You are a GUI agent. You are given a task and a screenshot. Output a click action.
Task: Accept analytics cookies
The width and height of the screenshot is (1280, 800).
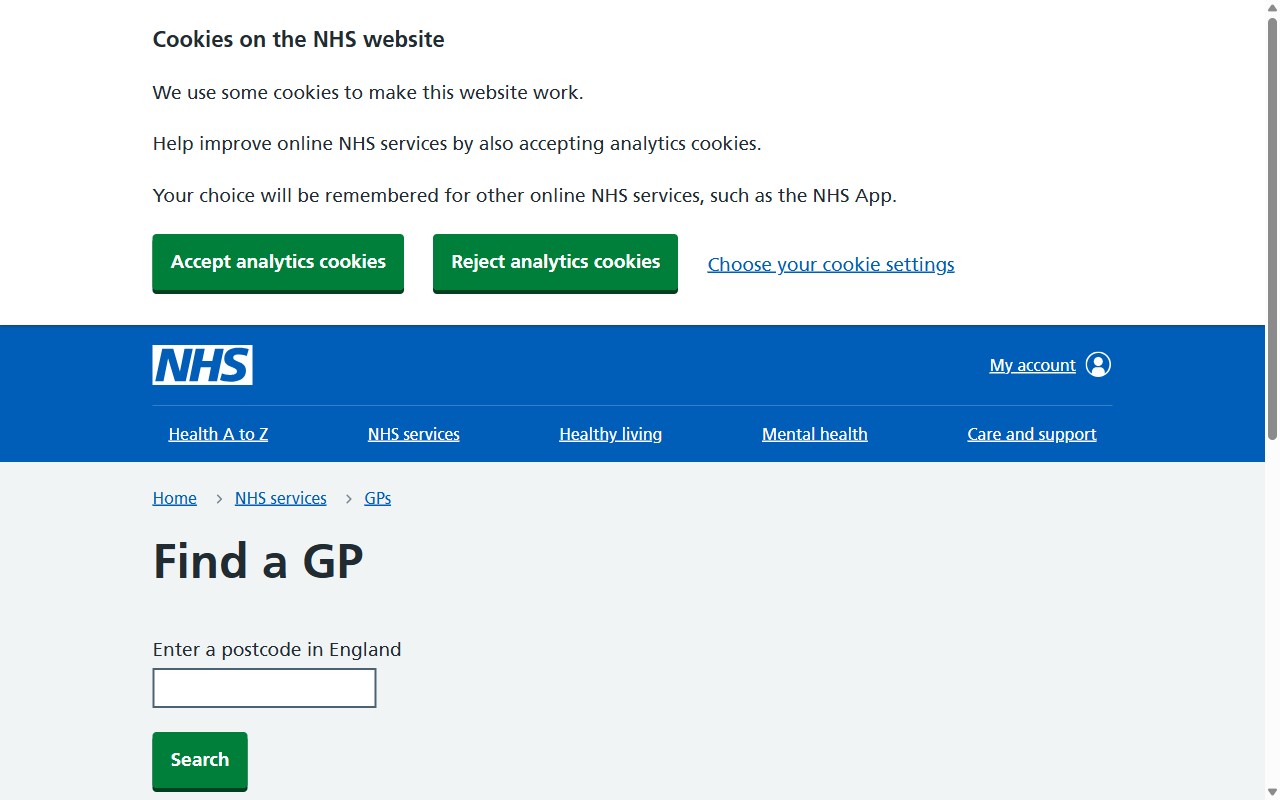point(278,262)
